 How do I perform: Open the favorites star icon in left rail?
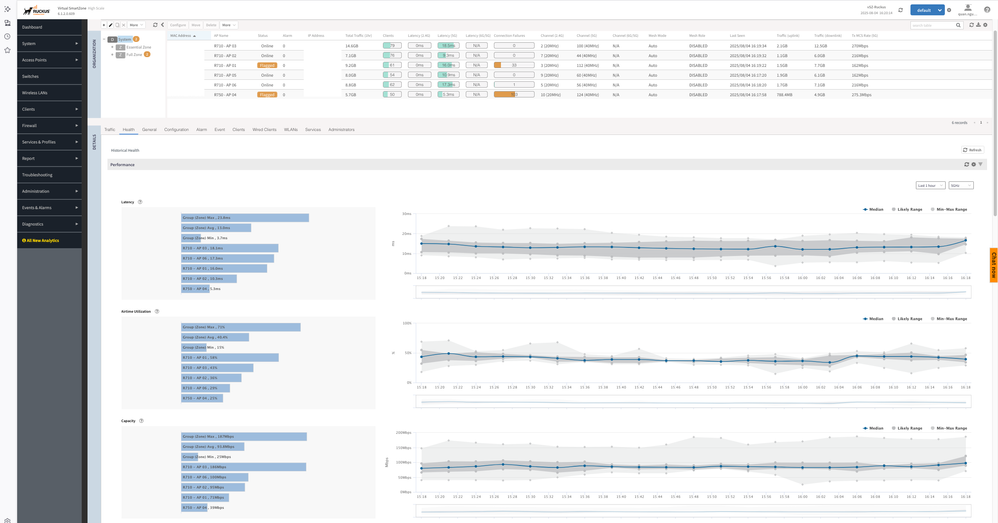[x=7, y=49]
